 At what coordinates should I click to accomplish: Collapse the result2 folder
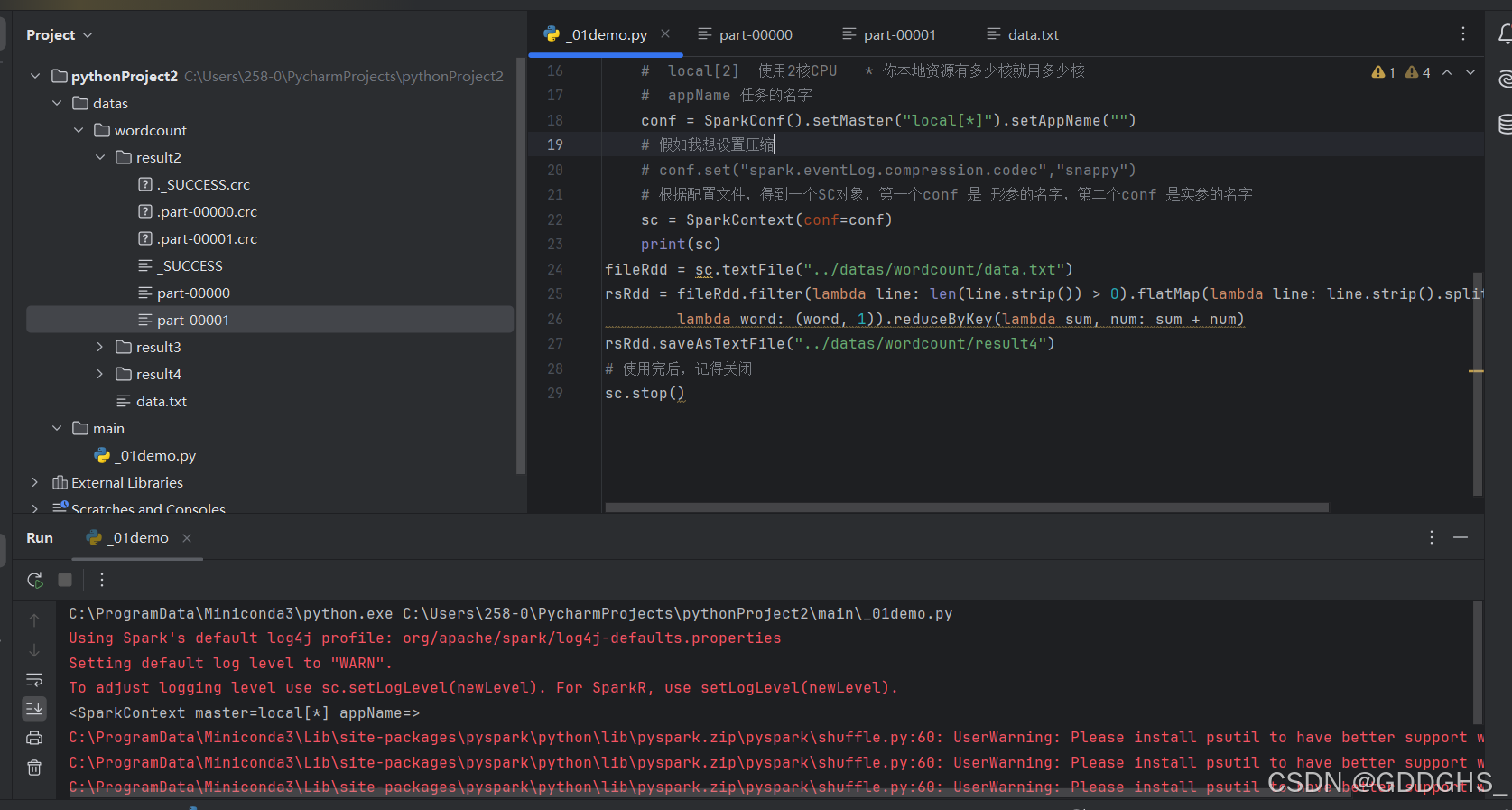pyautogui.click(x=100, y=157)
